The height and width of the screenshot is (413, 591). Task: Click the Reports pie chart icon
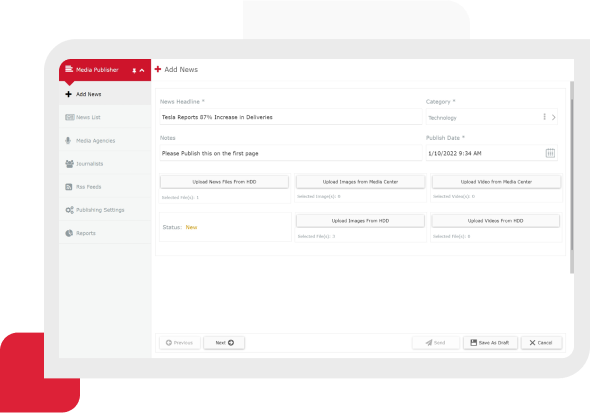click(x=69, y=233)
